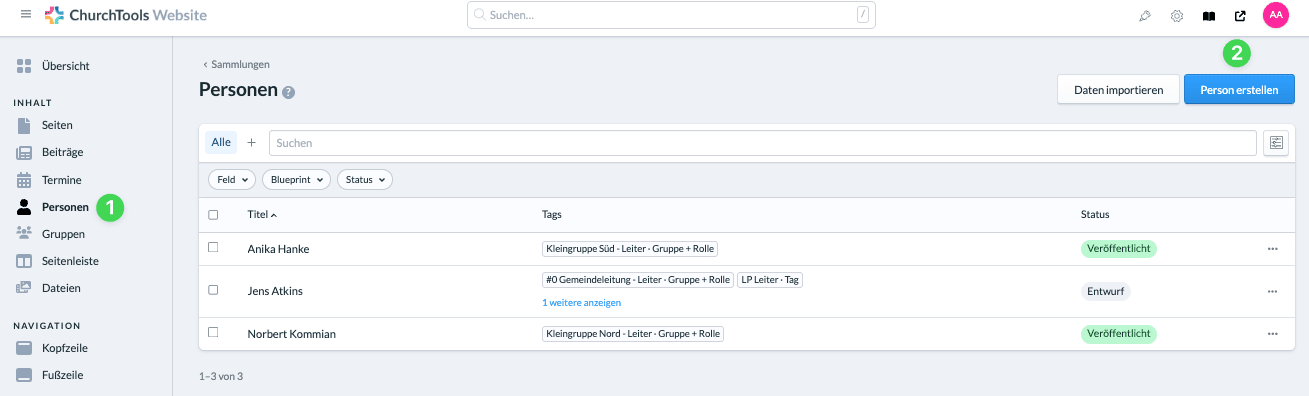Click the help icon beside Personen heading
Screen dimensions: 1309x396
(x=288, y=92)
